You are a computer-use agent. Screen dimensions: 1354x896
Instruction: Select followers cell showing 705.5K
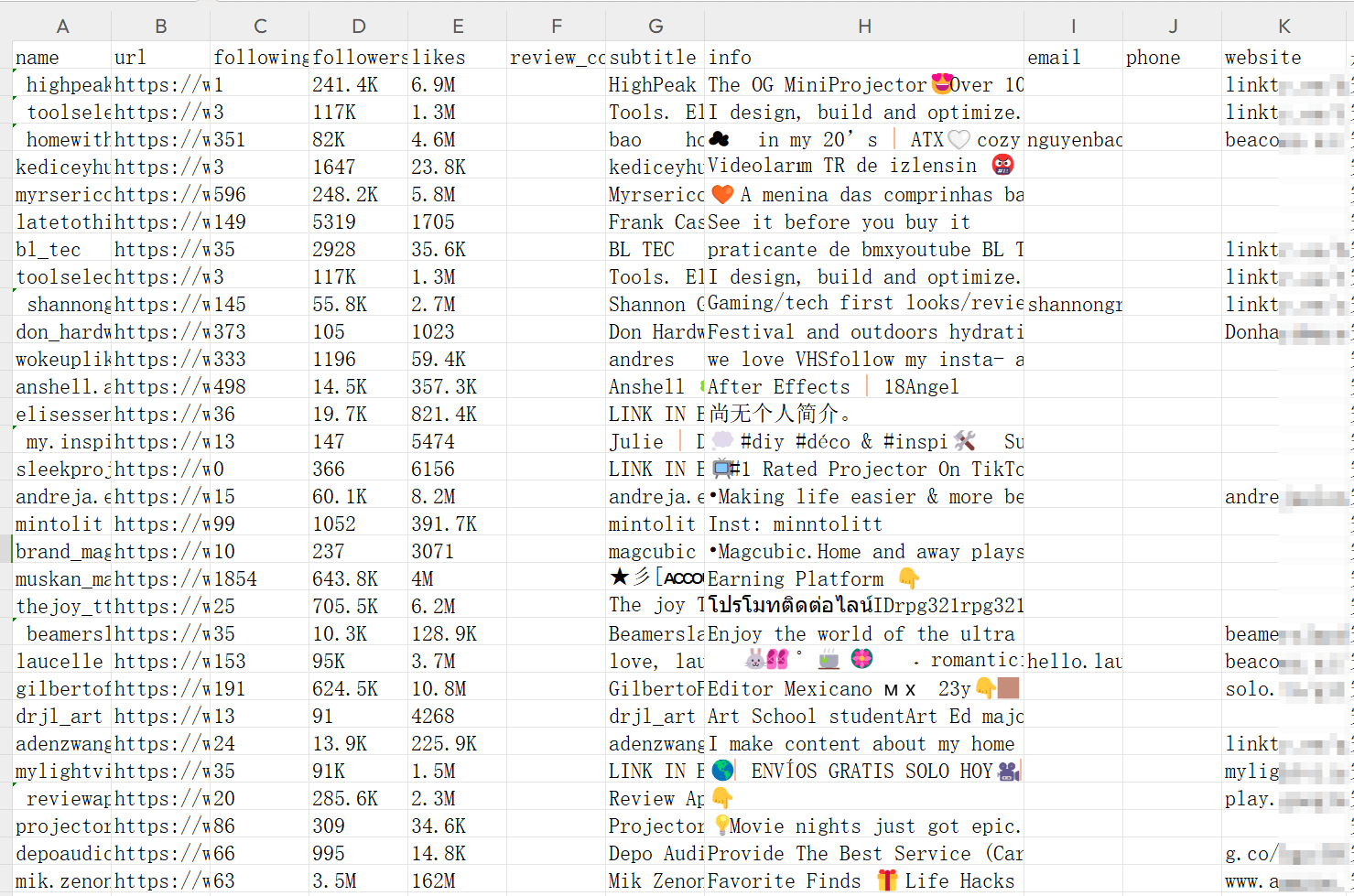point(359,606)
